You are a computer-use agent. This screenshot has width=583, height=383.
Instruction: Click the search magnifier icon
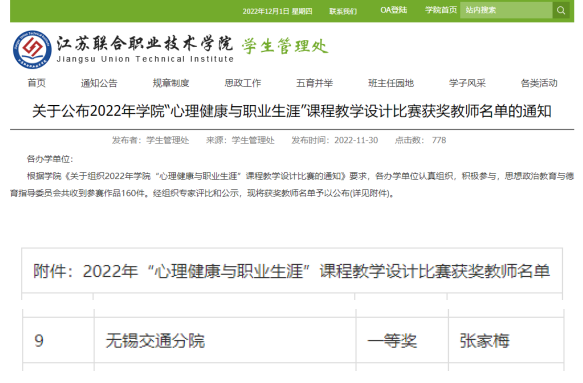click(561, 10)
